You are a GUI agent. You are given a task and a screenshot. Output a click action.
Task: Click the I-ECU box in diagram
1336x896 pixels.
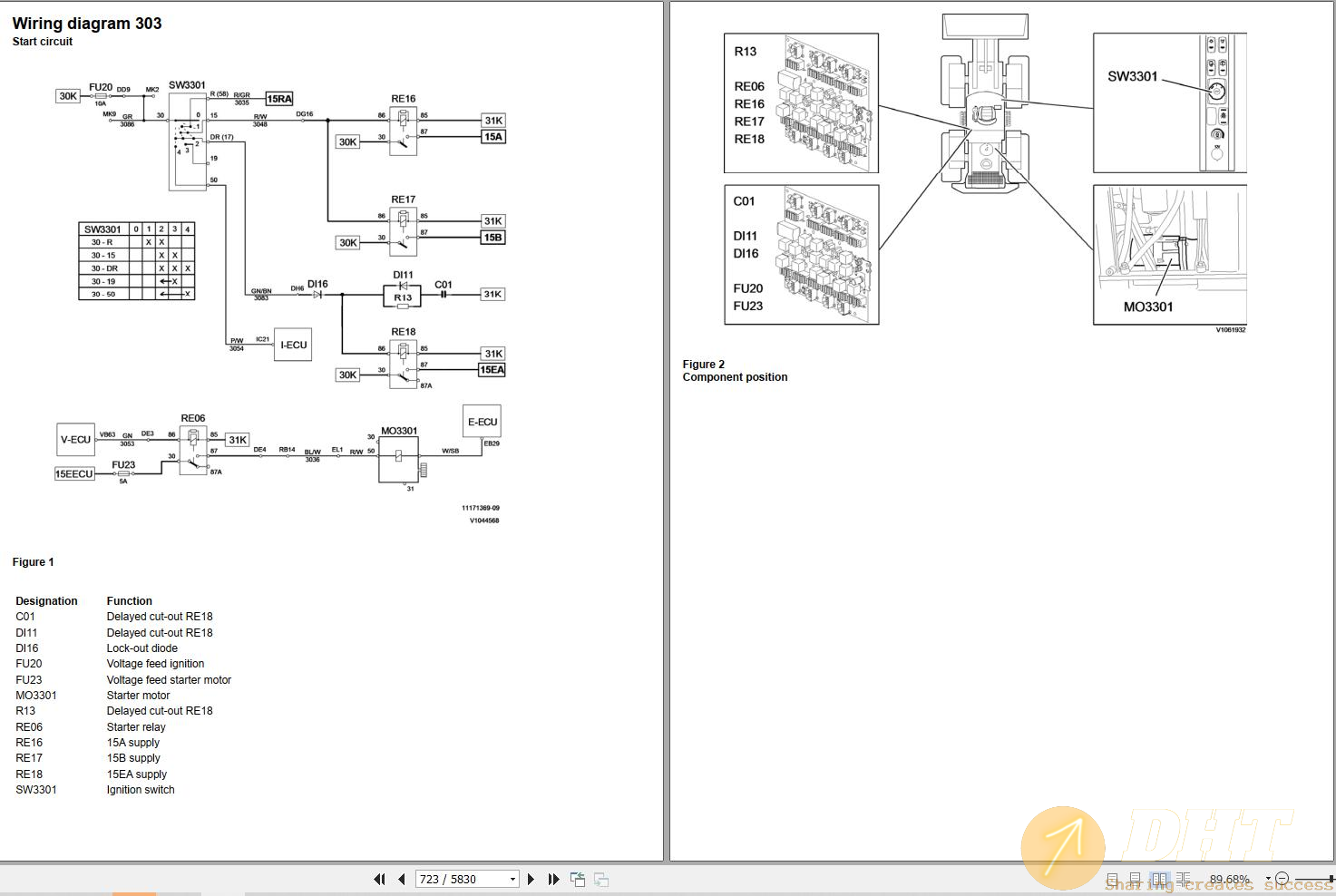click(x=293, y=345)
